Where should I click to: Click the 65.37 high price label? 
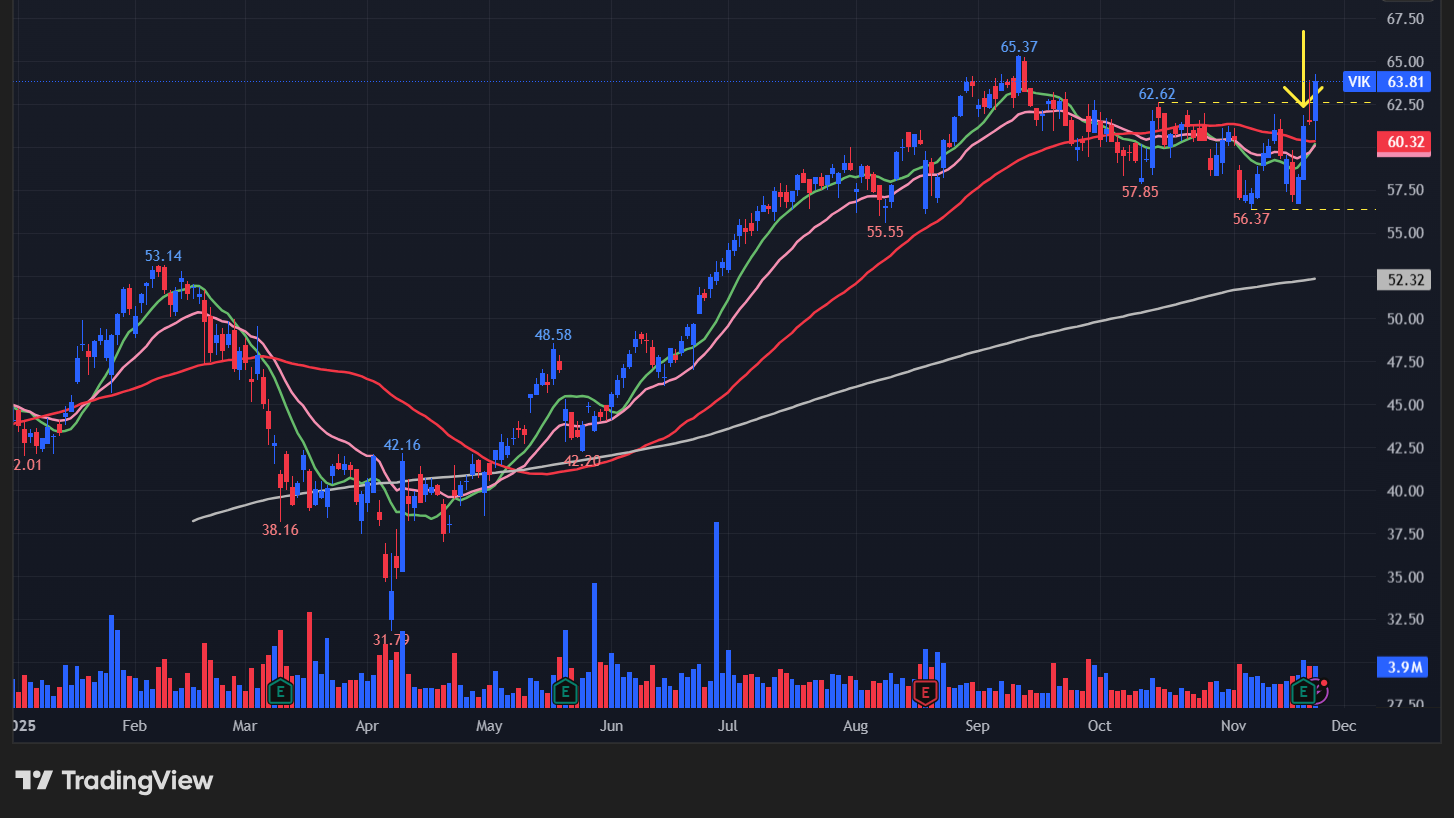1019,47
